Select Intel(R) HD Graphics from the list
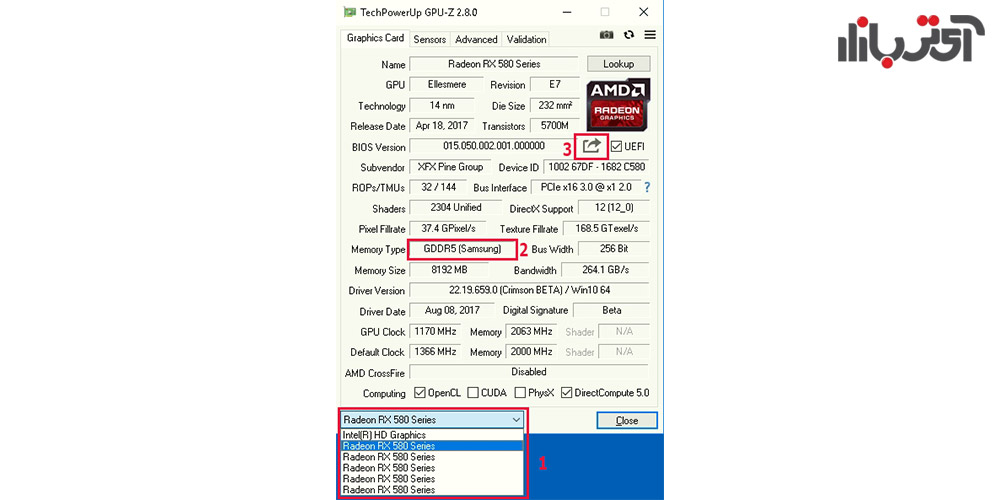Image resolution: width=1000 pixels, height=500 pixels. tap(432, 435)
